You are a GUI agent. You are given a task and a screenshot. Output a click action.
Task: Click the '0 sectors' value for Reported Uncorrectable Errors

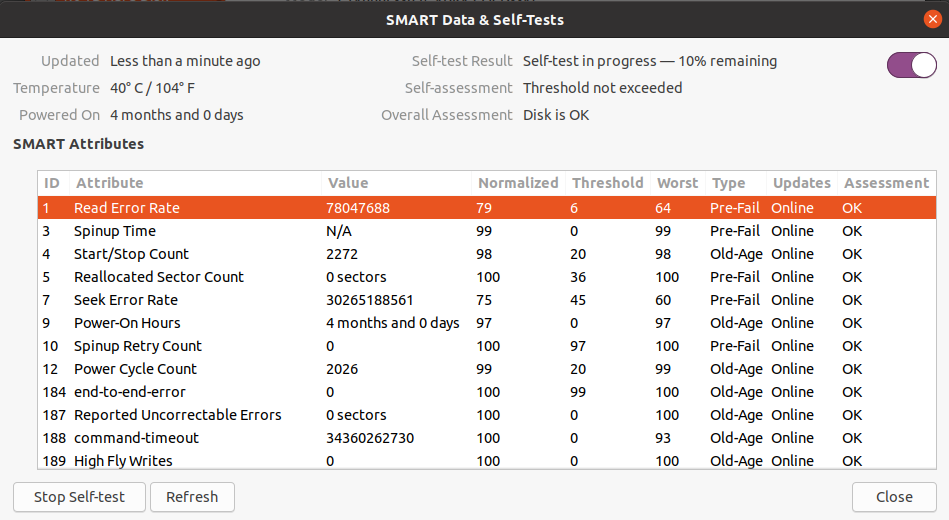pos(356,415)
